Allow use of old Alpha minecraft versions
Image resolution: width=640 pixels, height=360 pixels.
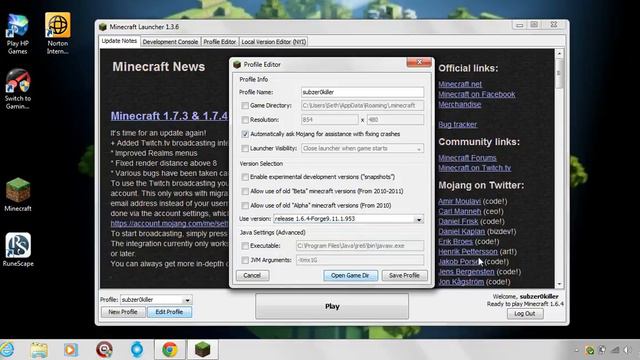click(245, 206)
